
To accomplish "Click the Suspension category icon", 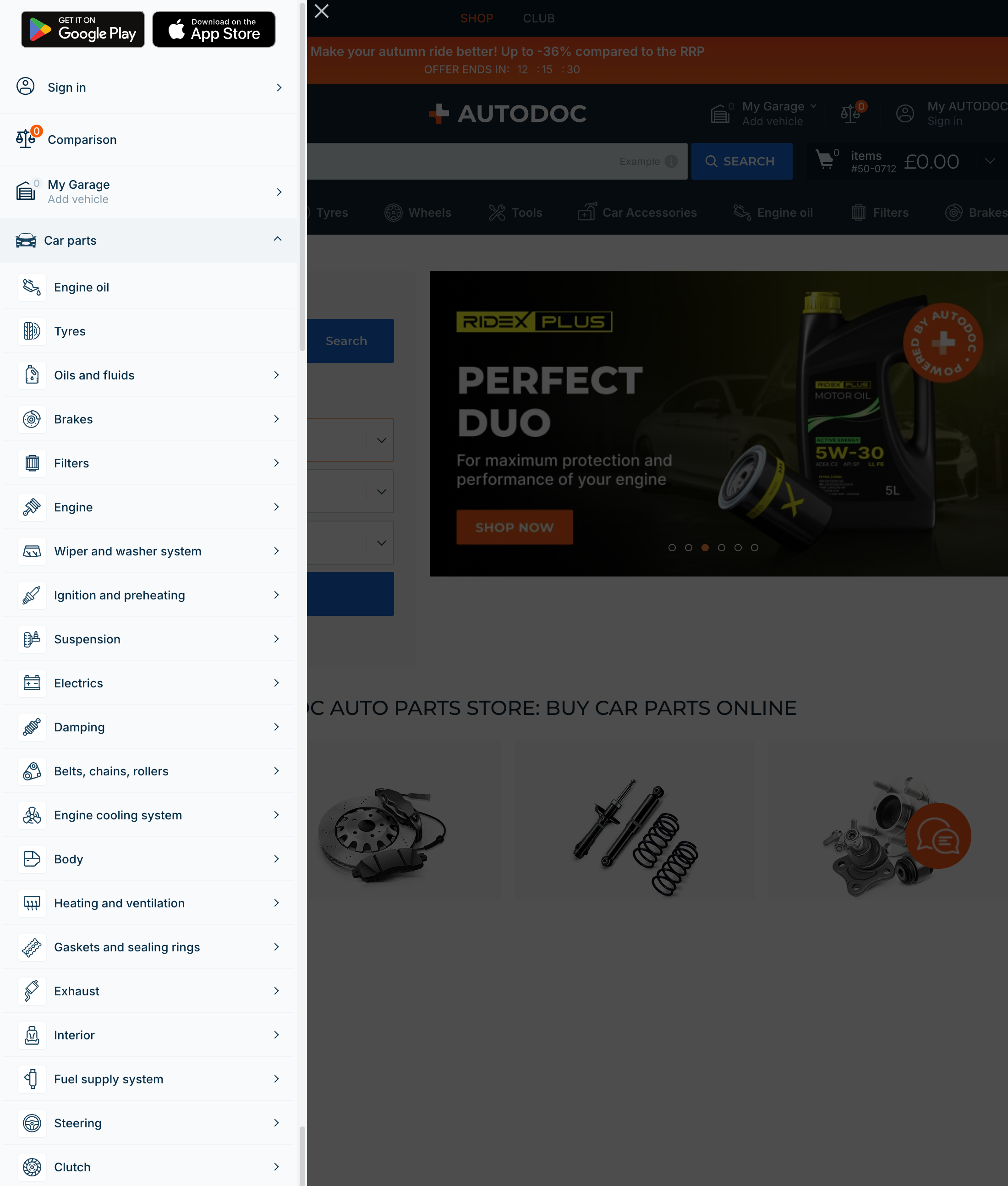I will [x=32, y=639].
